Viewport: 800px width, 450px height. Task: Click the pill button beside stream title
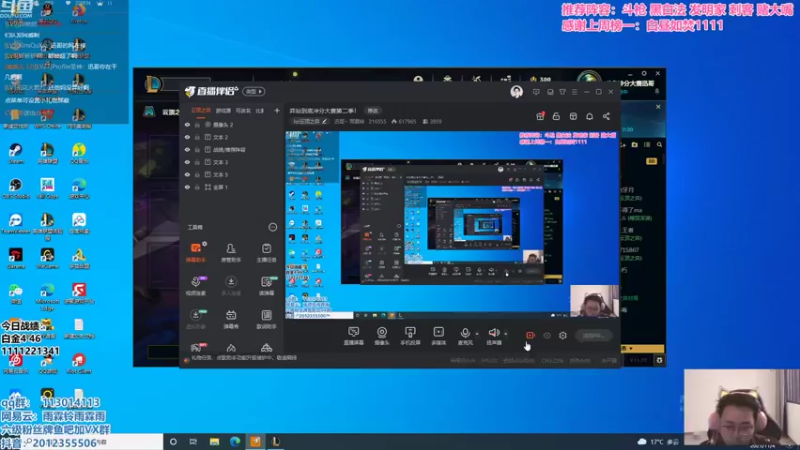click(373, 111)
